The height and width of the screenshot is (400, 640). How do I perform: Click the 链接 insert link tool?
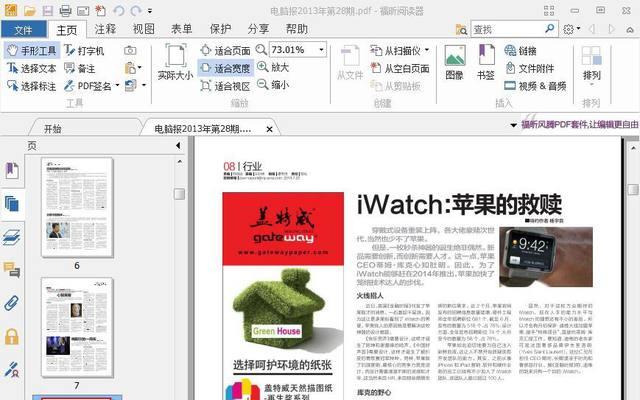520,51
